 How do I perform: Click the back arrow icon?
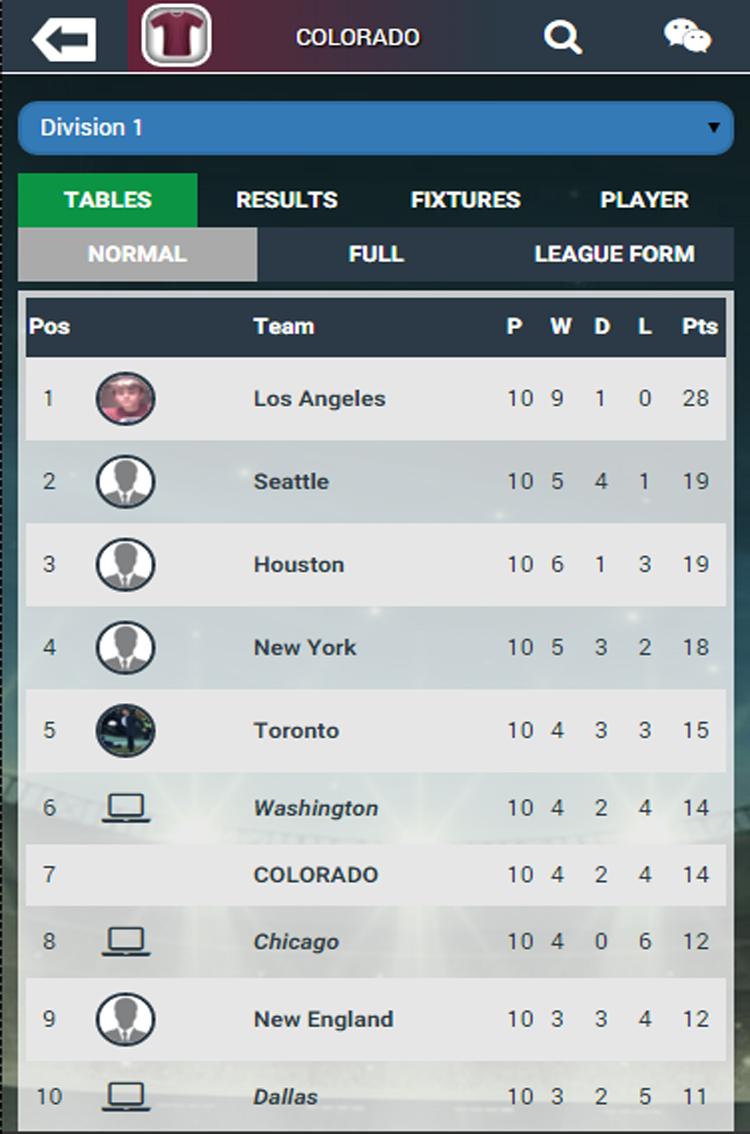(62, 36)
